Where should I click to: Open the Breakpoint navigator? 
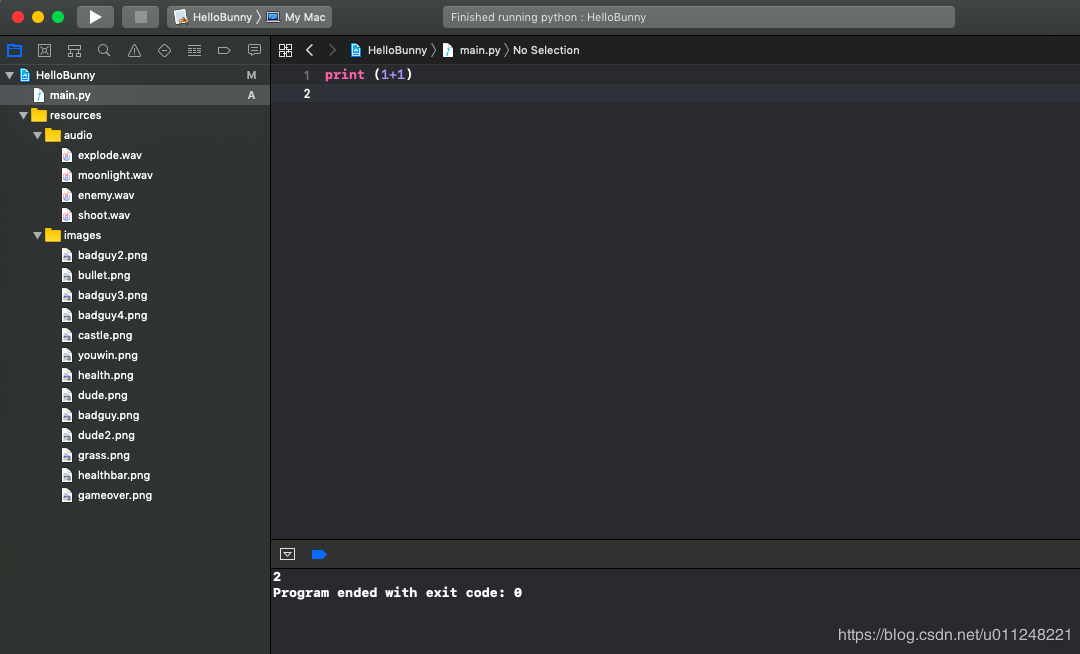coord(224,50)
